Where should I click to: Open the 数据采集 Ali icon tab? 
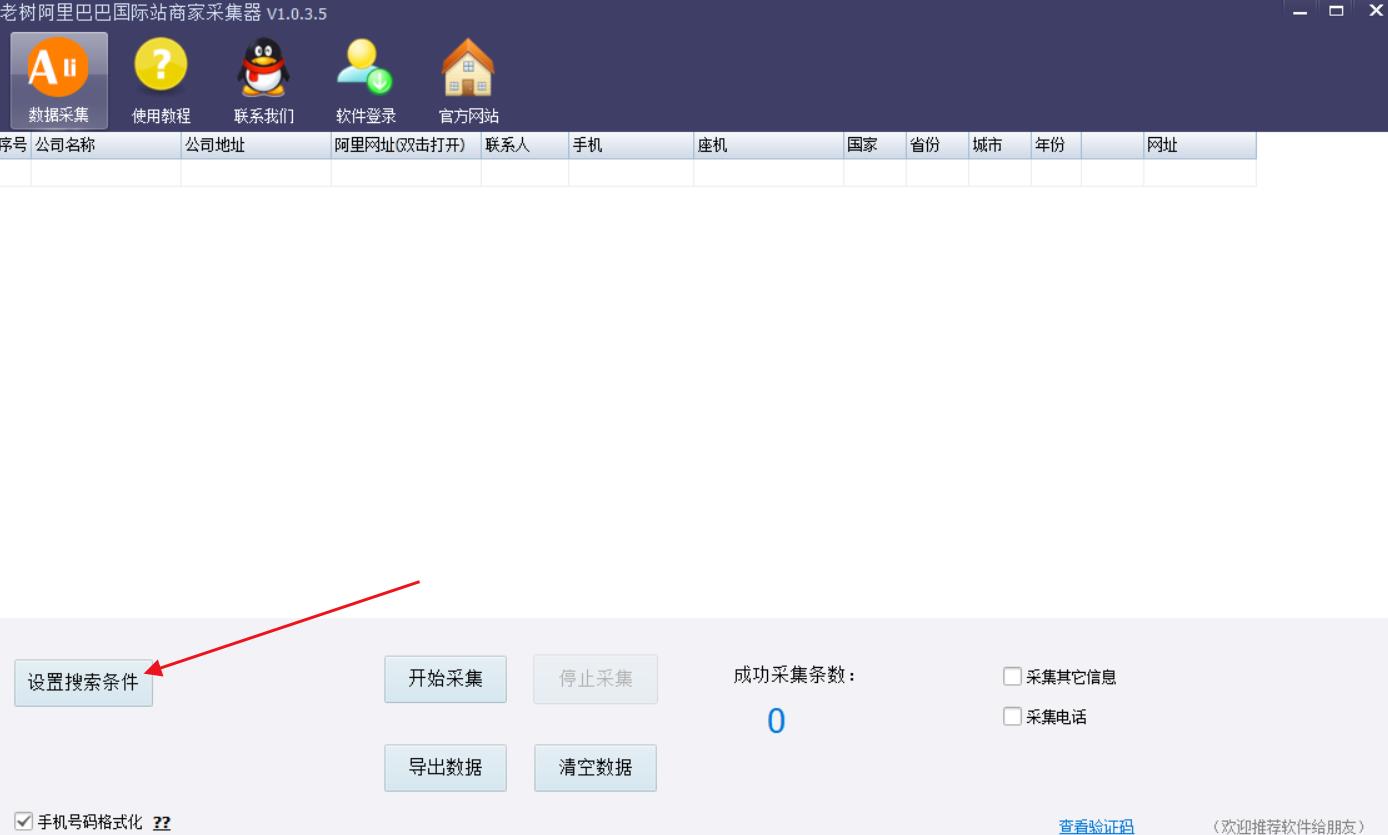coord(58,80)
